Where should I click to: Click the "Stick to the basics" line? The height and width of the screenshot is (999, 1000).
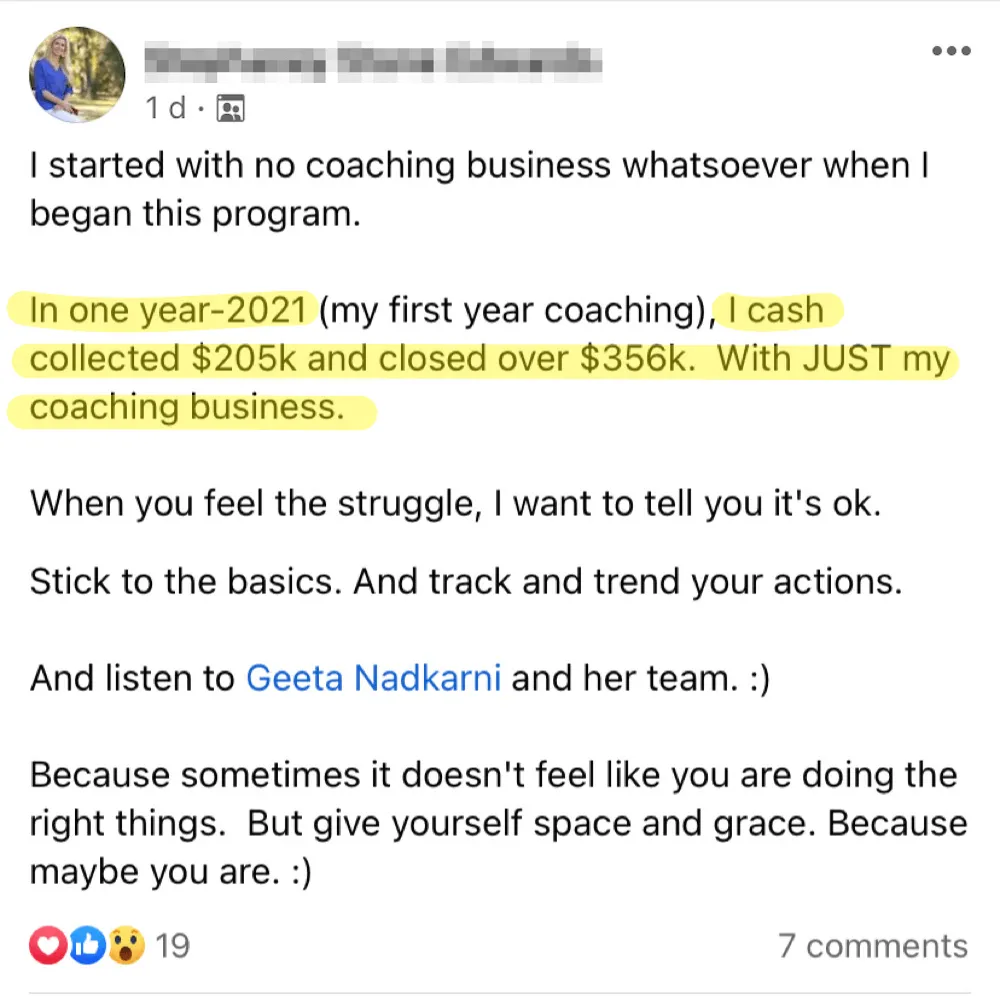click(x=465, y=581)
